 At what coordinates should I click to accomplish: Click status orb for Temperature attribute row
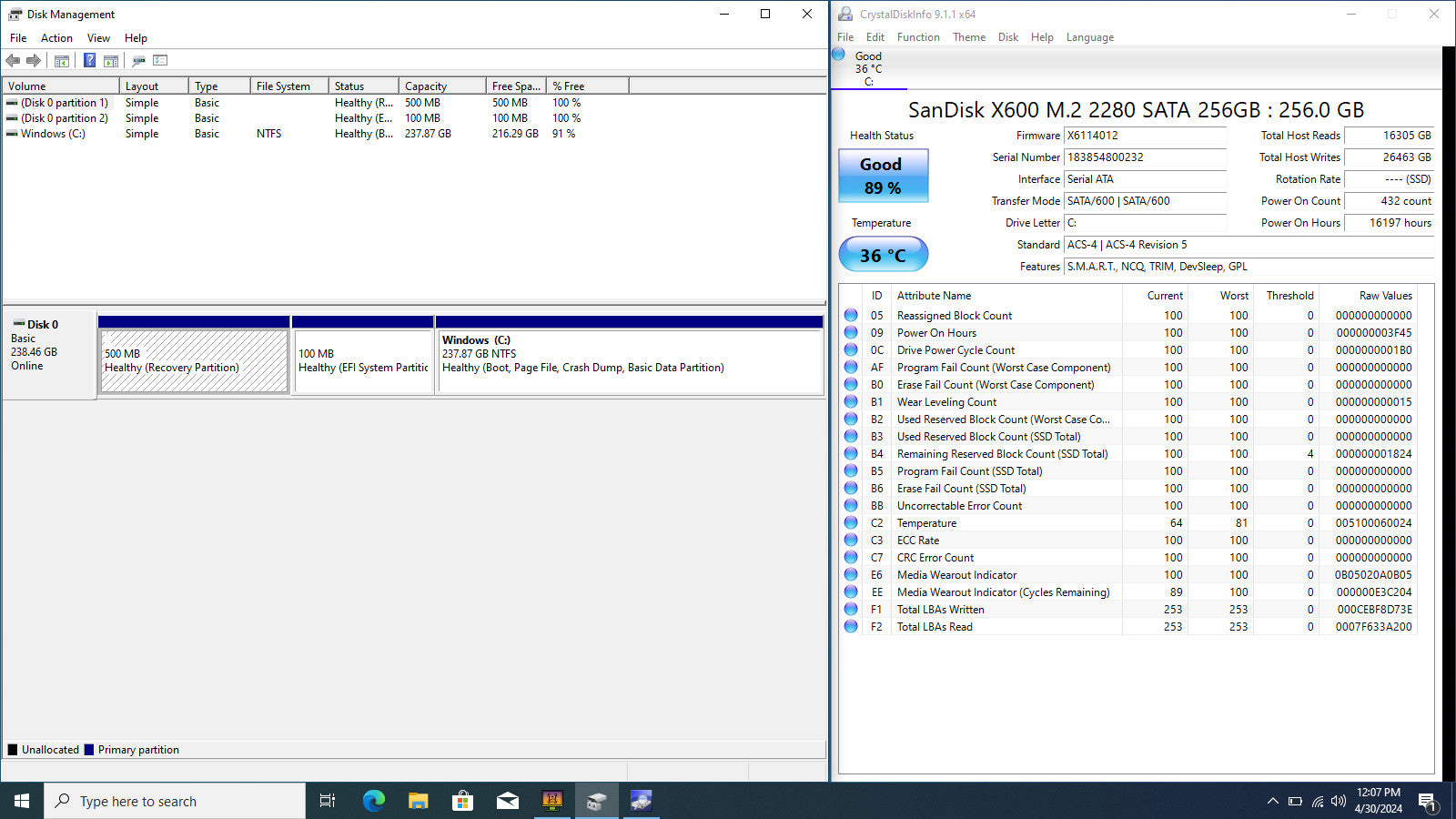tap(851, 522)
